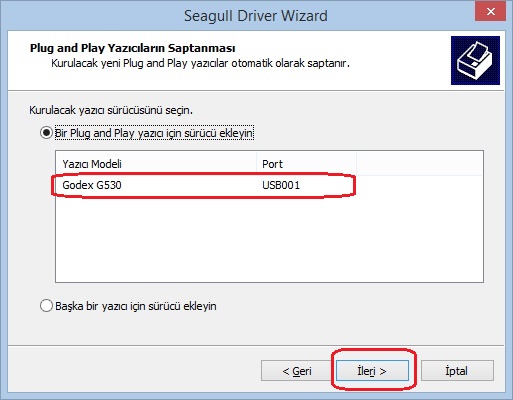Click the printer icon in the wizard header

click(475, 60)
